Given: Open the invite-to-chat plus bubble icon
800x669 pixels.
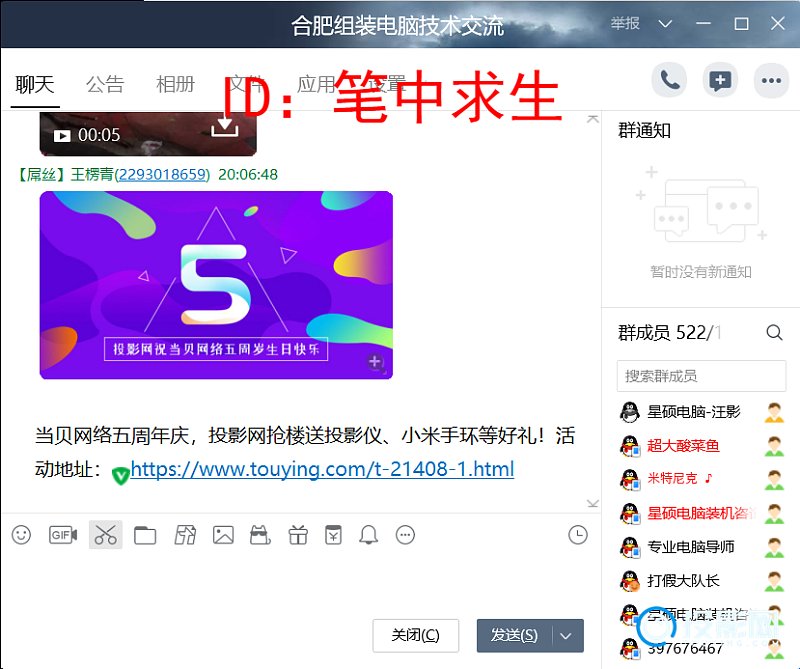Looking at the screenshot, I should click(720, 80).
